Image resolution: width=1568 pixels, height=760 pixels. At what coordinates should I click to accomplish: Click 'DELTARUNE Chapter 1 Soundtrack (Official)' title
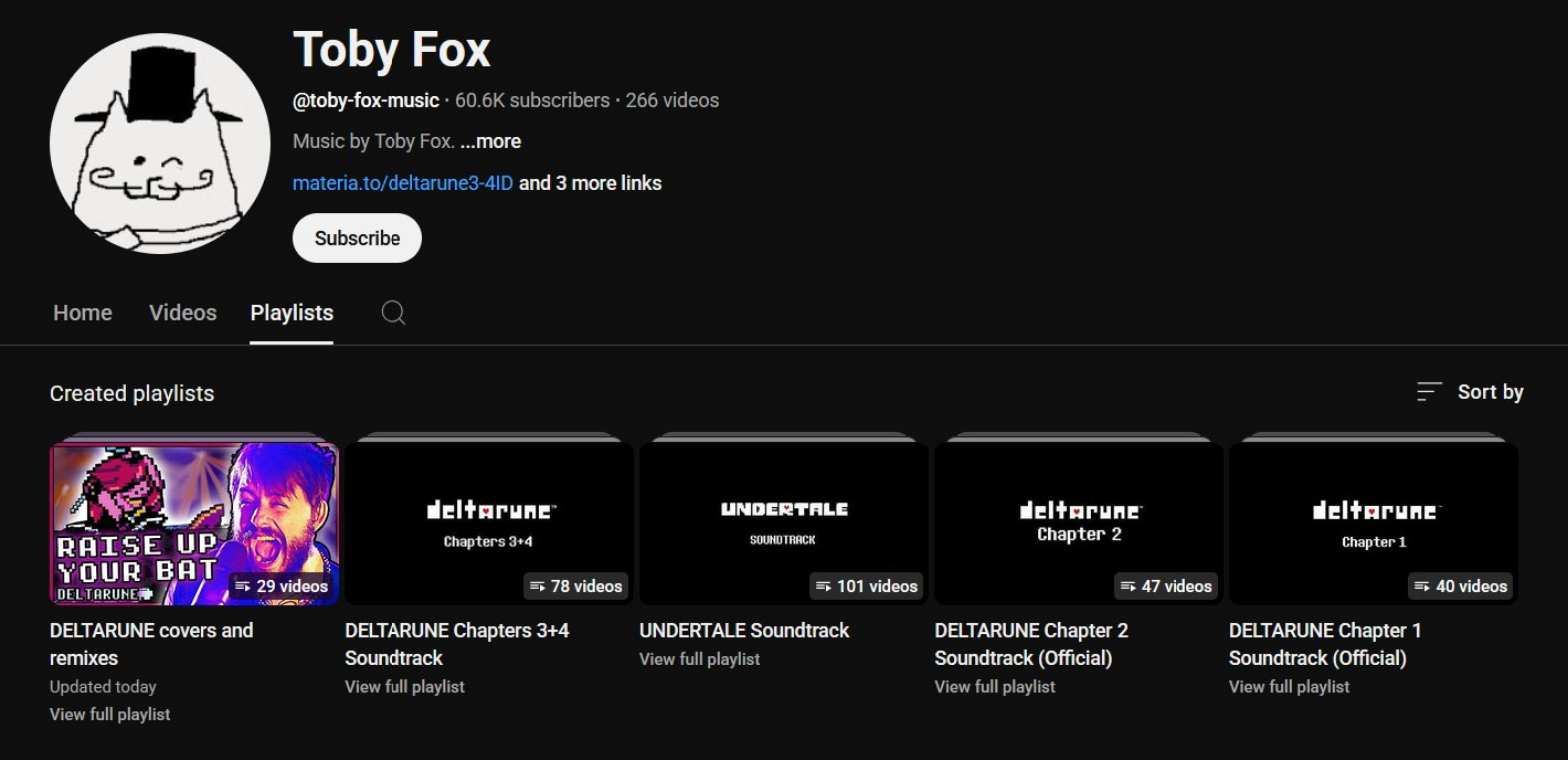click(1325, 644)
